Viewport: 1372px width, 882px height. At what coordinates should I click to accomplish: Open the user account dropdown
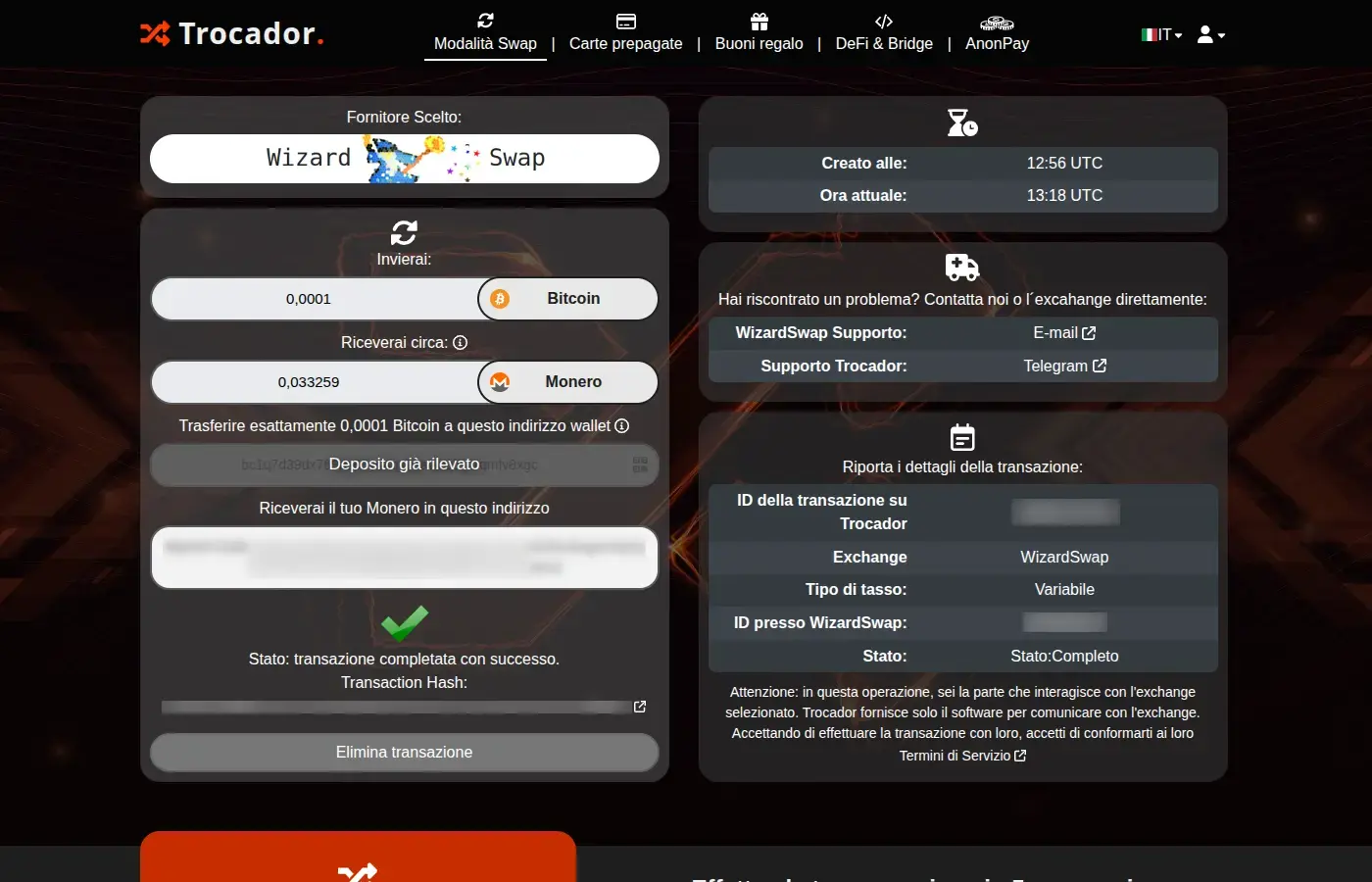click(1211, 34)
